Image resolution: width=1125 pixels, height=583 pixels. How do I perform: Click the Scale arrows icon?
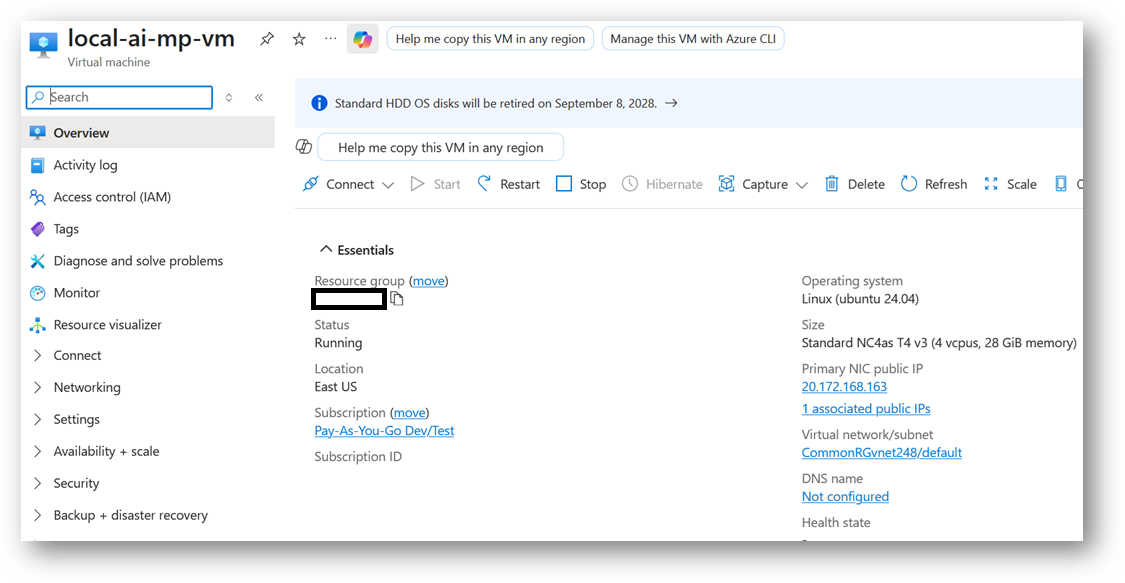(991, 184)
